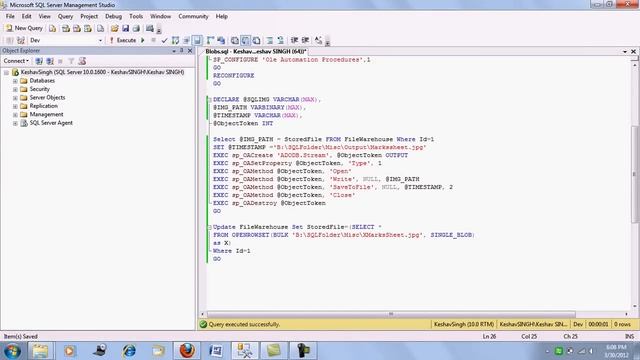Open Internet Explorer from the taskbar
The height and width of the screenshot is (360, 640).
(129, 351)
